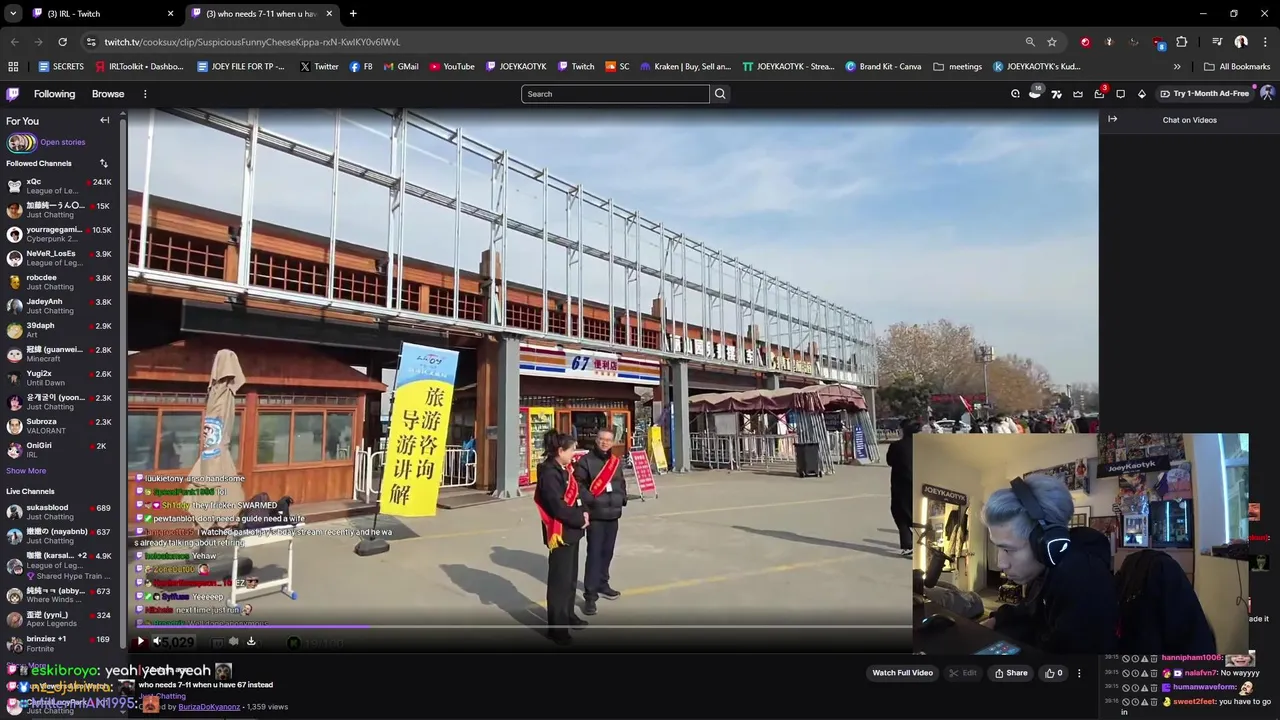Open the clip options three-dot menu
Image resolution: width=1280 pixels, height=720 pixels.
pyautogui.click(x=1079, y=673)
